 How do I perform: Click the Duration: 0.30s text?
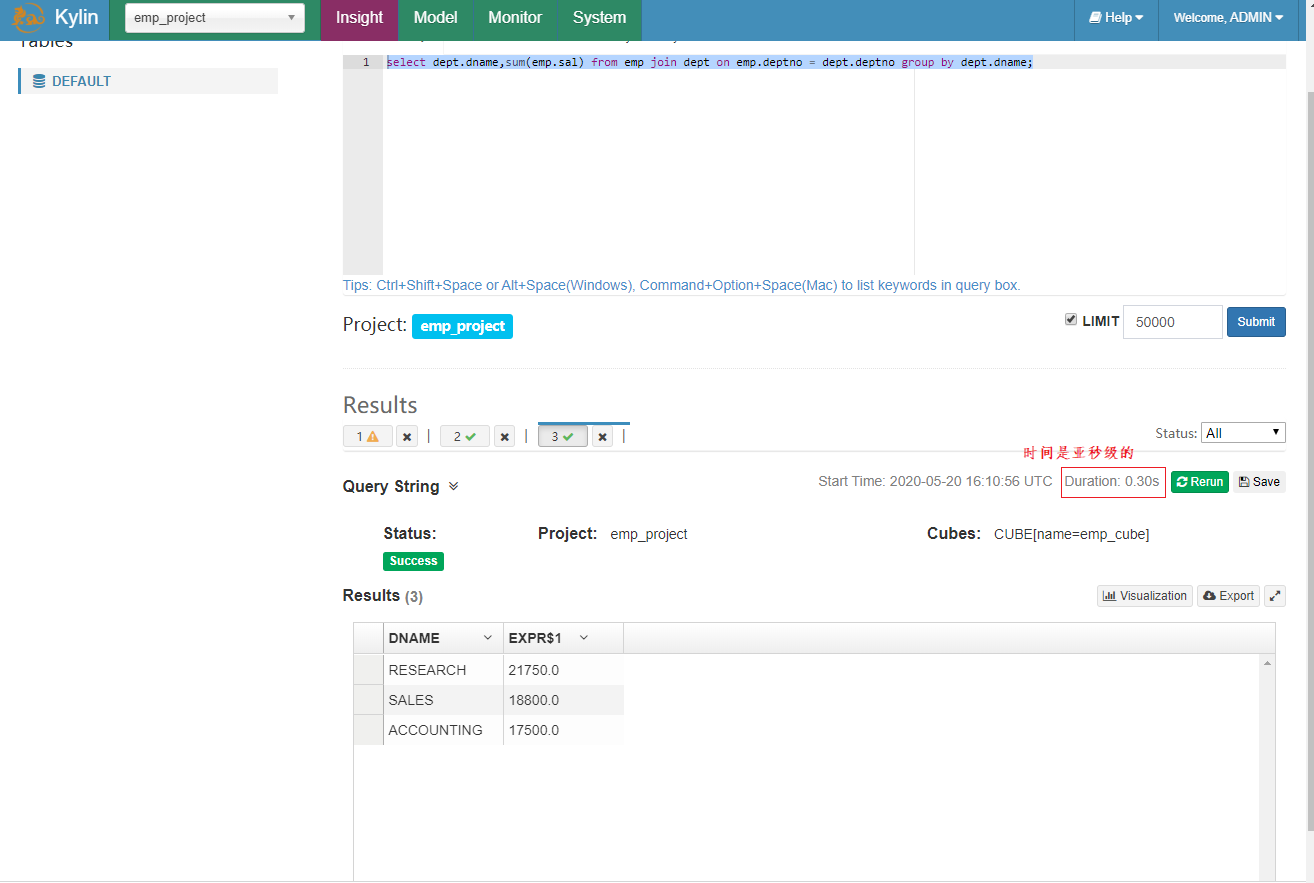click(1112, 481)
